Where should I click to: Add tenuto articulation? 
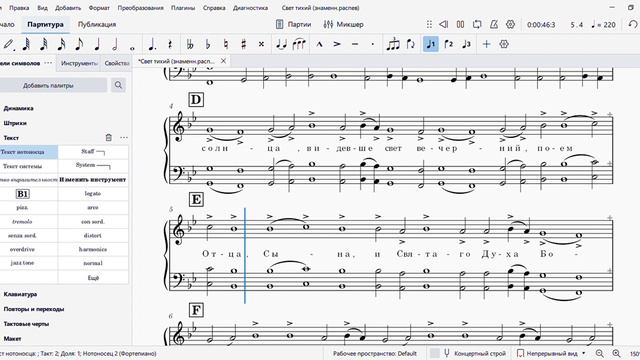[355, 44]
